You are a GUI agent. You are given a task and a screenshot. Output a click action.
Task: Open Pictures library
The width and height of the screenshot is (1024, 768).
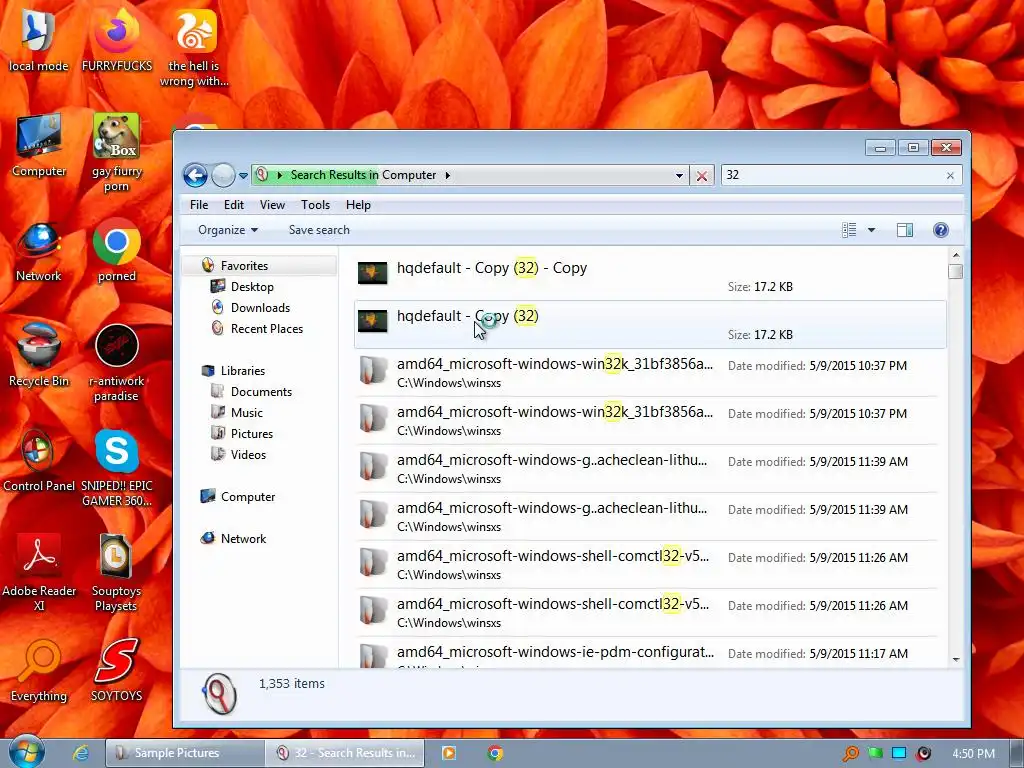point(251,434)
